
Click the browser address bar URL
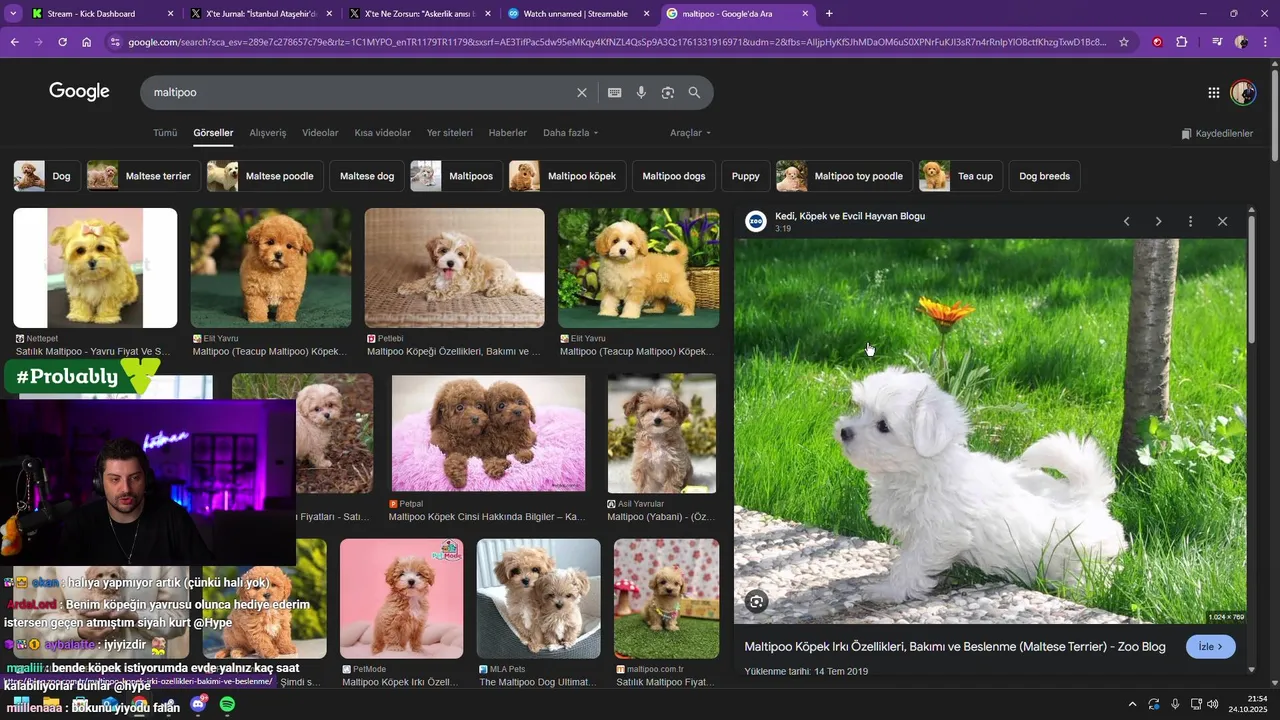click(x=617, y=42)
